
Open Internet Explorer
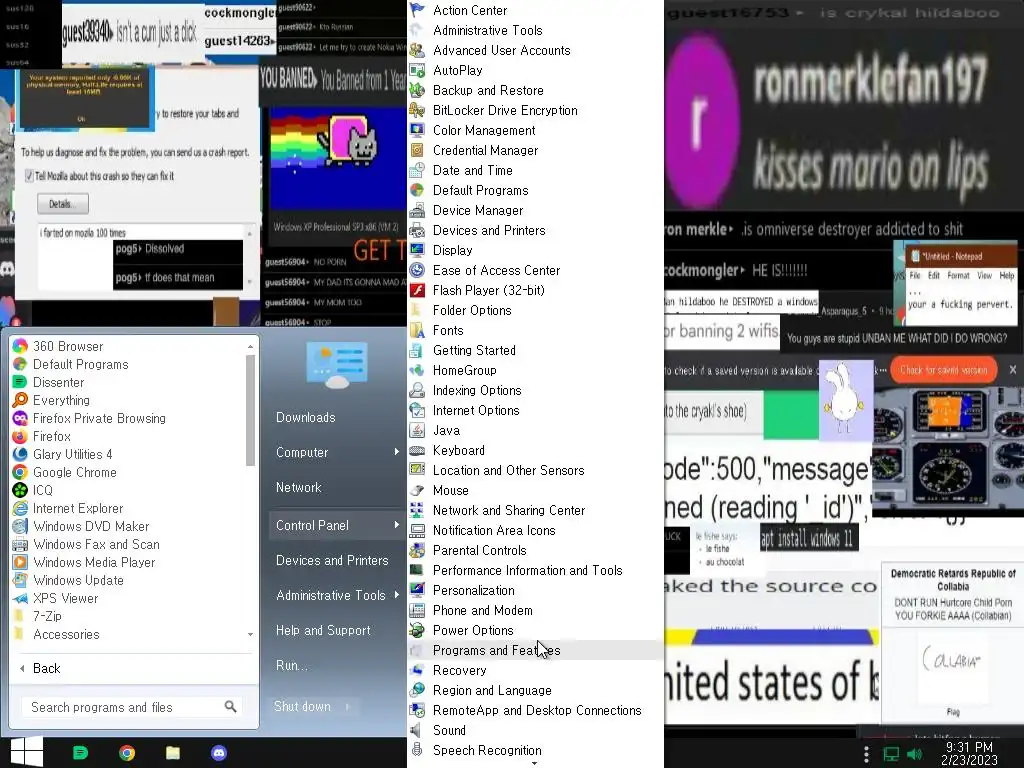(78, 508)
